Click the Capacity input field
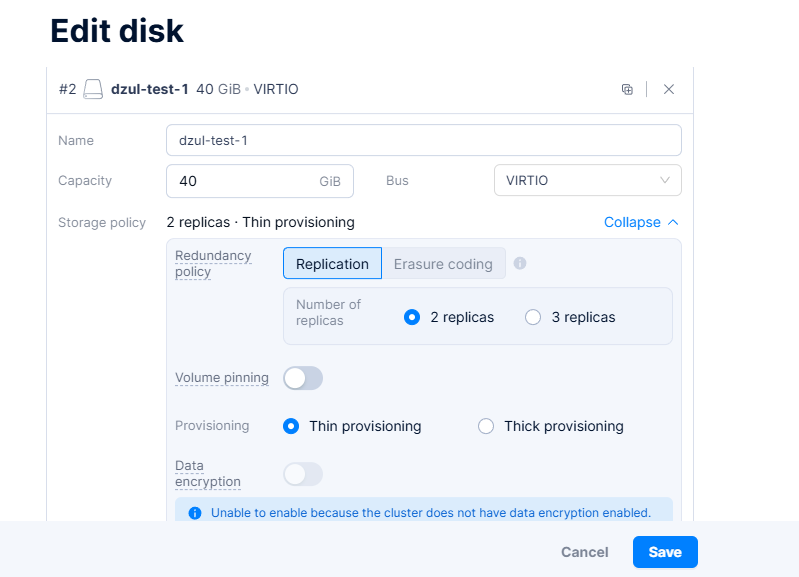 pos(245,181)
